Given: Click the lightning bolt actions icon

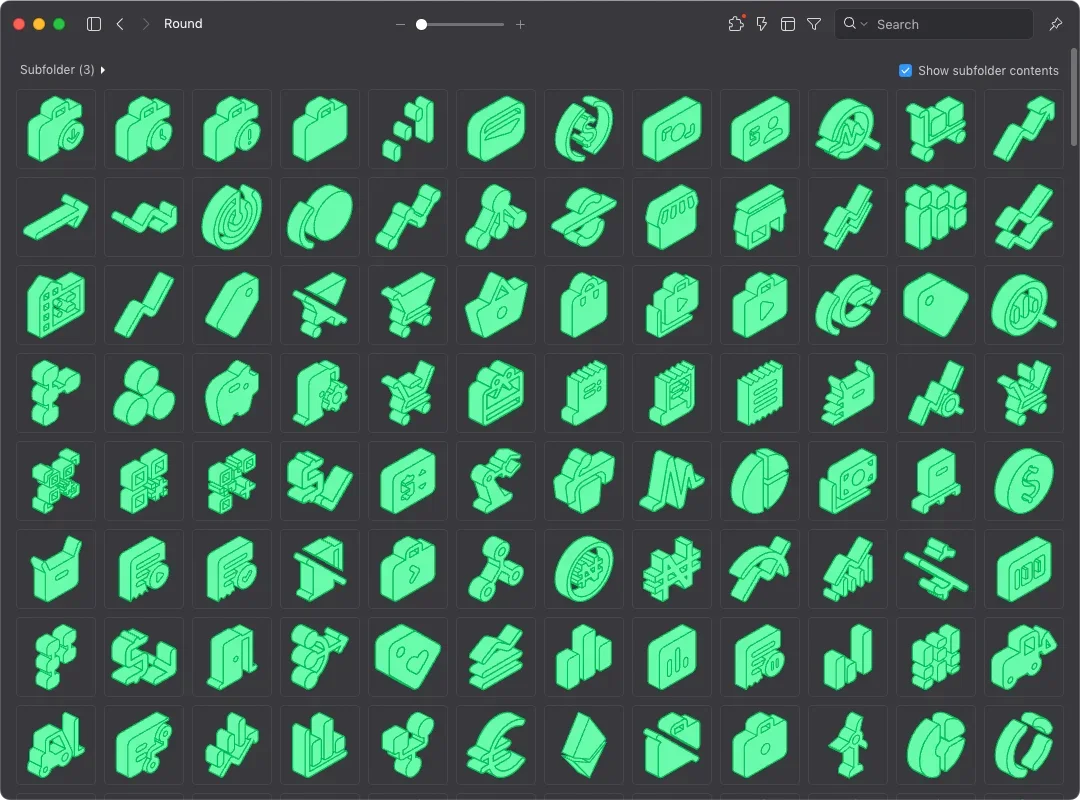Looking at the screenshot, I should (762, 24).
